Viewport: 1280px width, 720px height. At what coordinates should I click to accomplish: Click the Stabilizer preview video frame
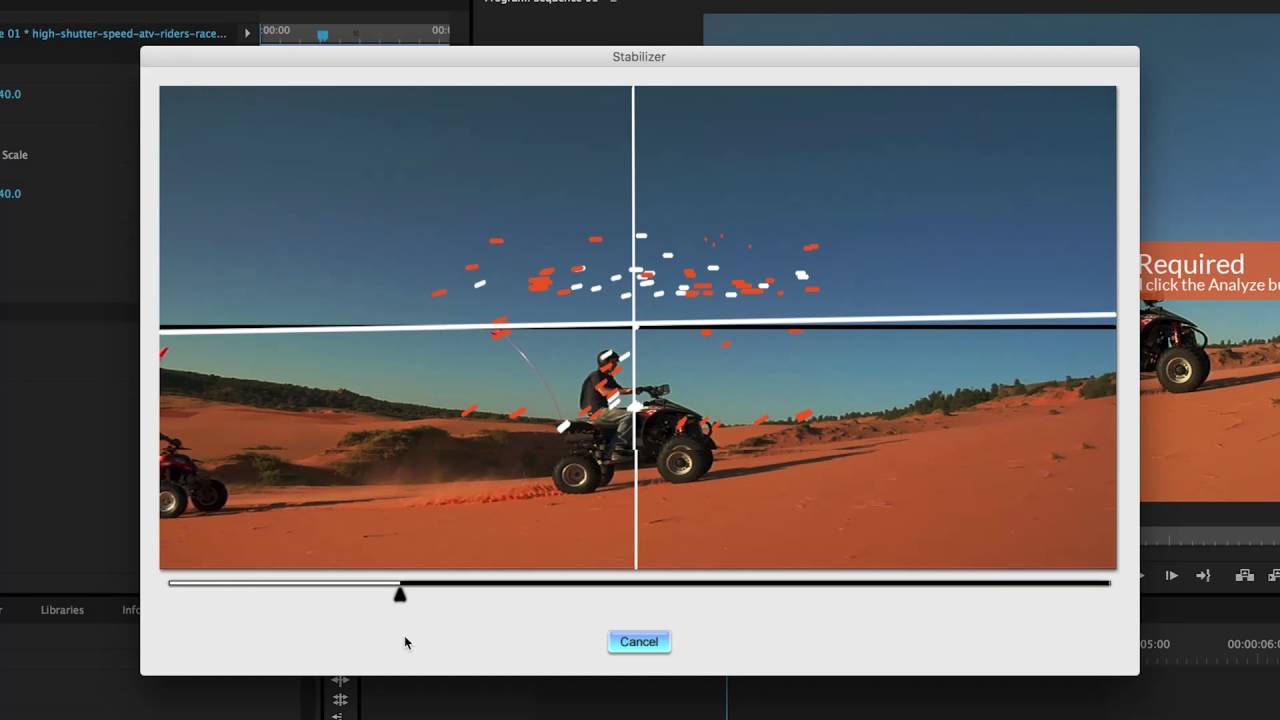point(638,328)
